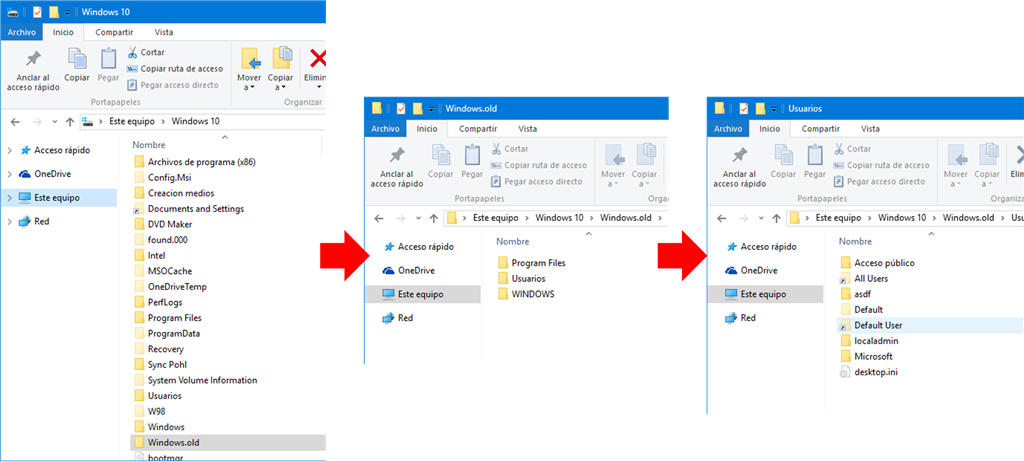Open Archivo tab in Windows 10 window
This screenshot has width=1024, height=461.
22,32
